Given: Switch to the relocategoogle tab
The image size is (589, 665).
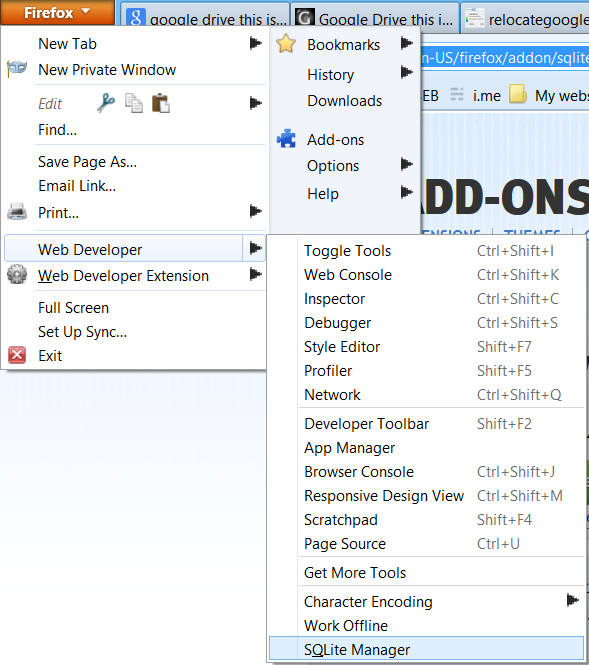Looking at the screenshot, I should coord(526,17).
